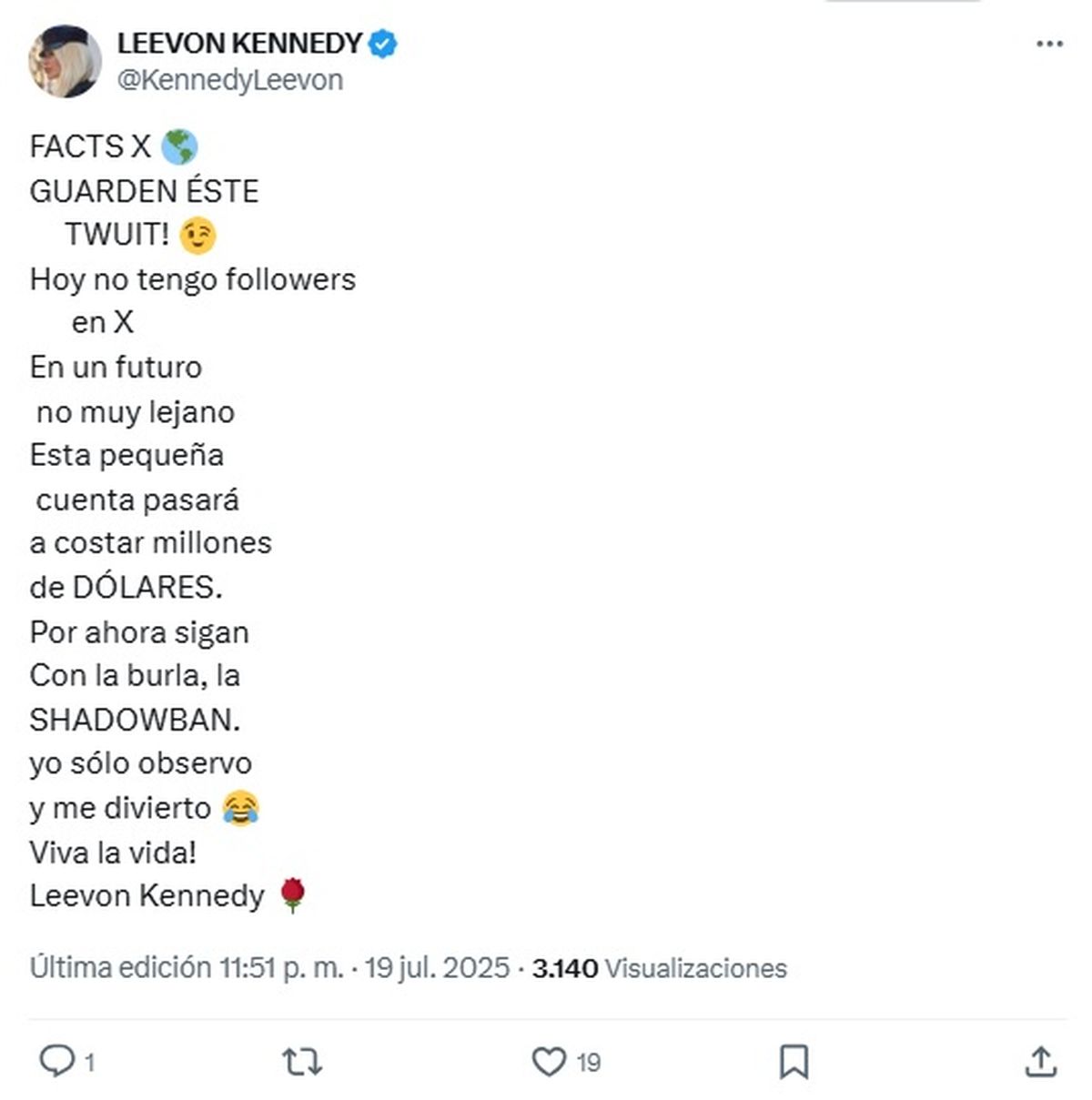This screenshot has height=1100, width=1092.
Task: Click the winking emoji next to TWUIT!
Action: coord(197,235)
